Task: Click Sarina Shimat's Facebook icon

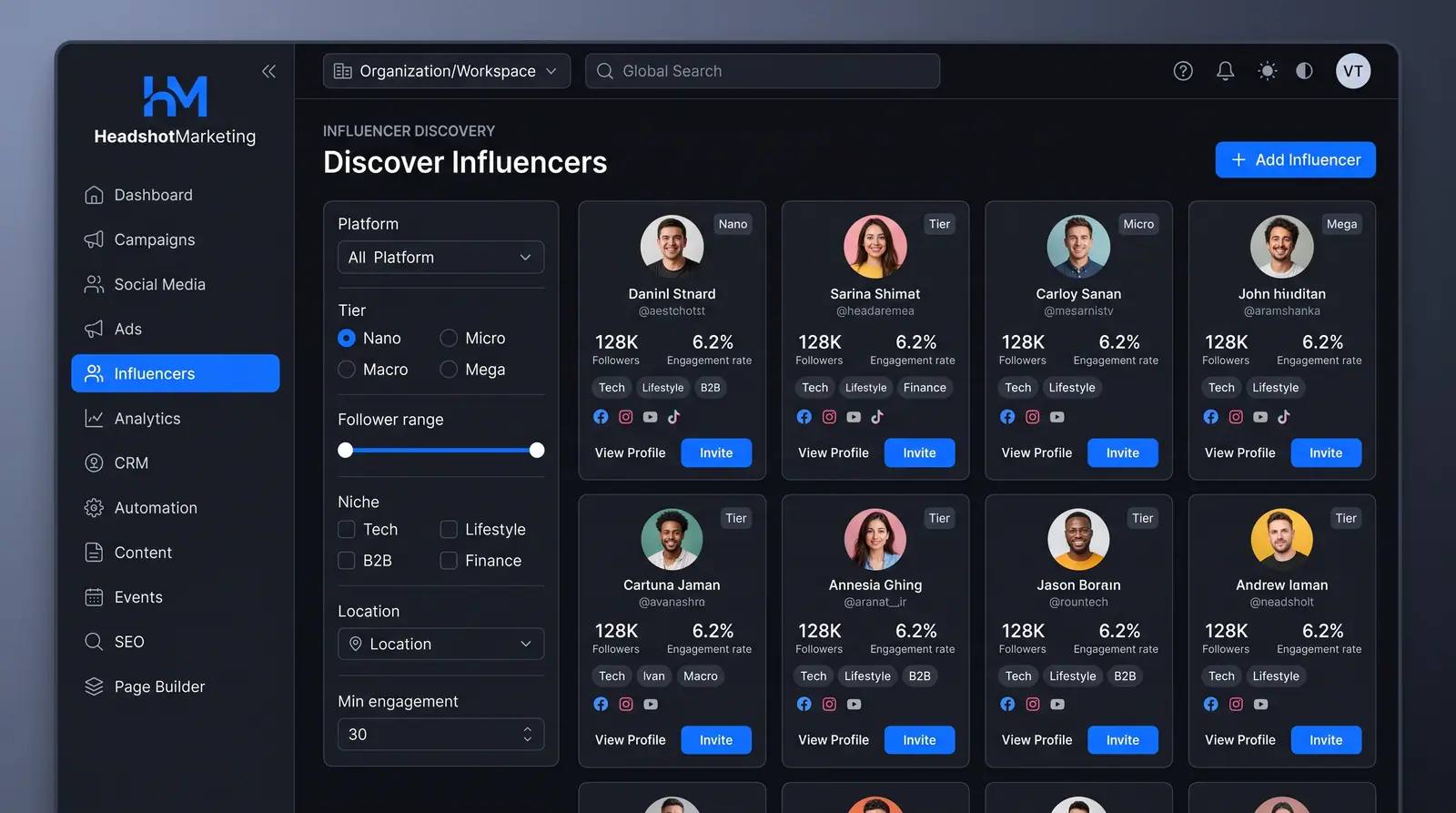Action: click(x=804, y=417)
